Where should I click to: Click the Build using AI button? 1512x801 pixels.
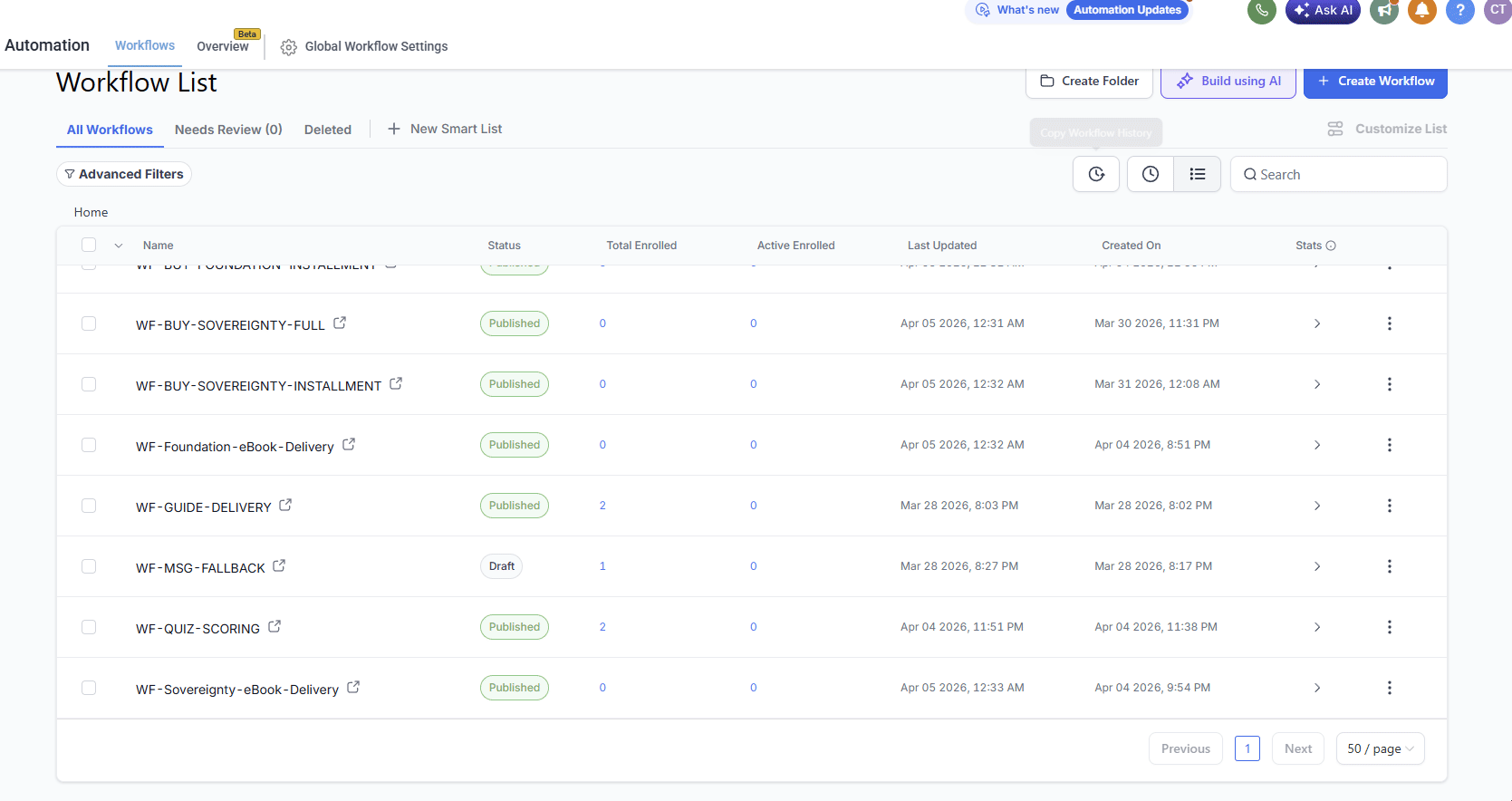1228,81
